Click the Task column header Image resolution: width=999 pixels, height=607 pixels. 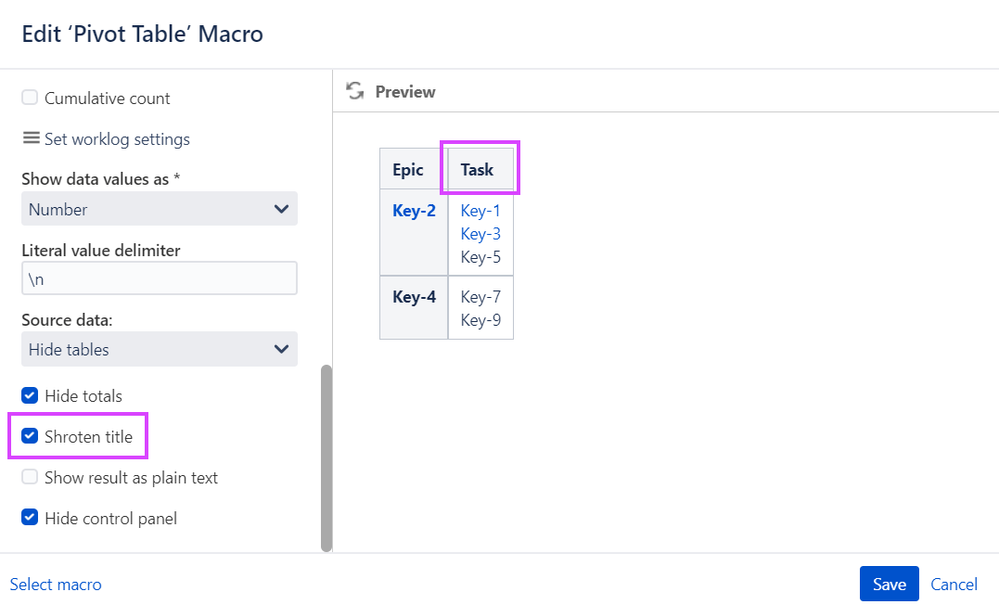tap(477, 169)
